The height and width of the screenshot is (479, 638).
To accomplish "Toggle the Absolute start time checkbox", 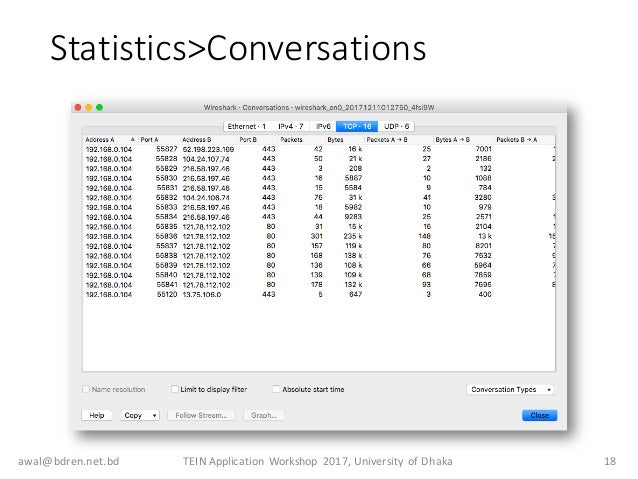I will pos(276,389).
